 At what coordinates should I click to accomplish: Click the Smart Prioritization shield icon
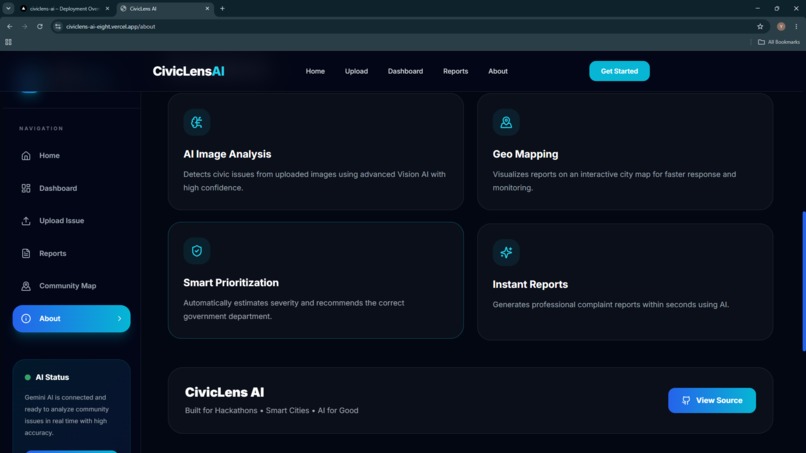click(197, 251)
